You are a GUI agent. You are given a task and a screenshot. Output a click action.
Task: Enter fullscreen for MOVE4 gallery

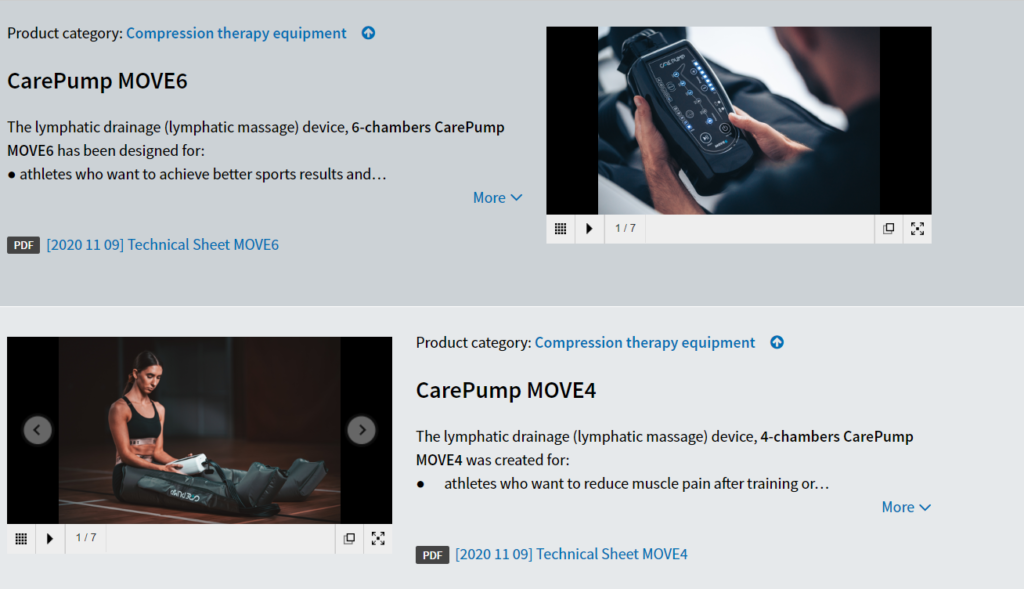(378, 539)
